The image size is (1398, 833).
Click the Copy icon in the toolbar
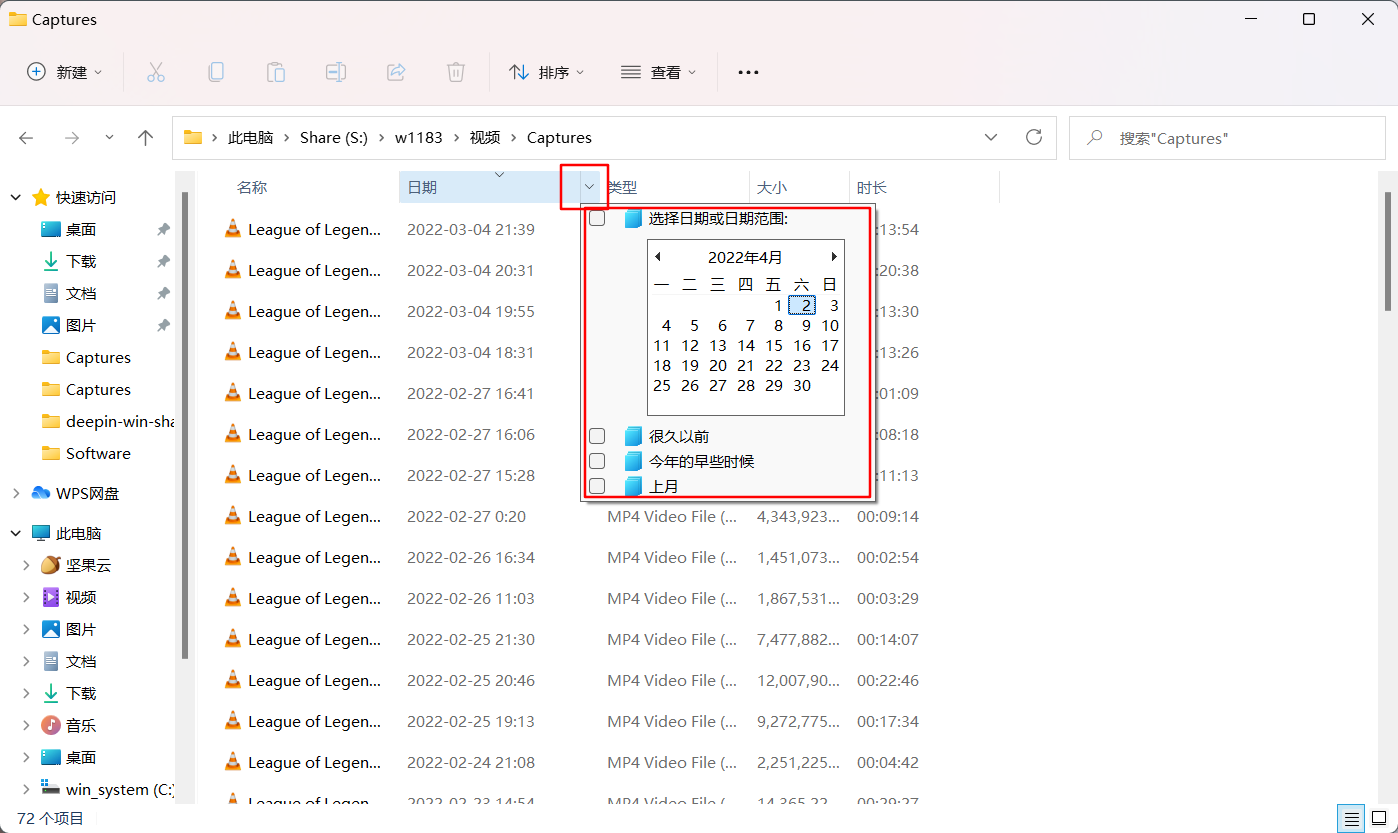(215, 71)
